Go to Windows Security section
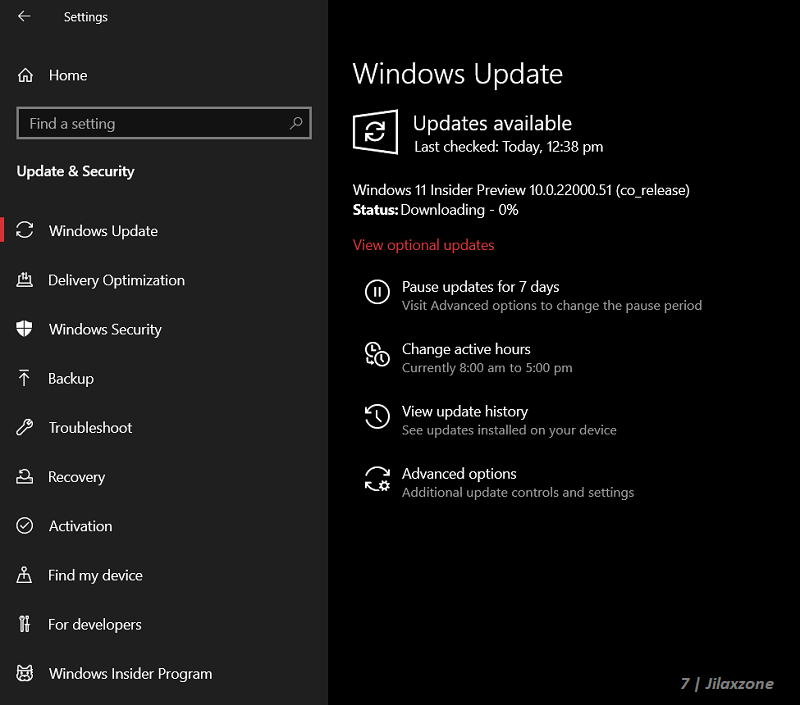Screen dimensions: 800x705 click(105, 330)
